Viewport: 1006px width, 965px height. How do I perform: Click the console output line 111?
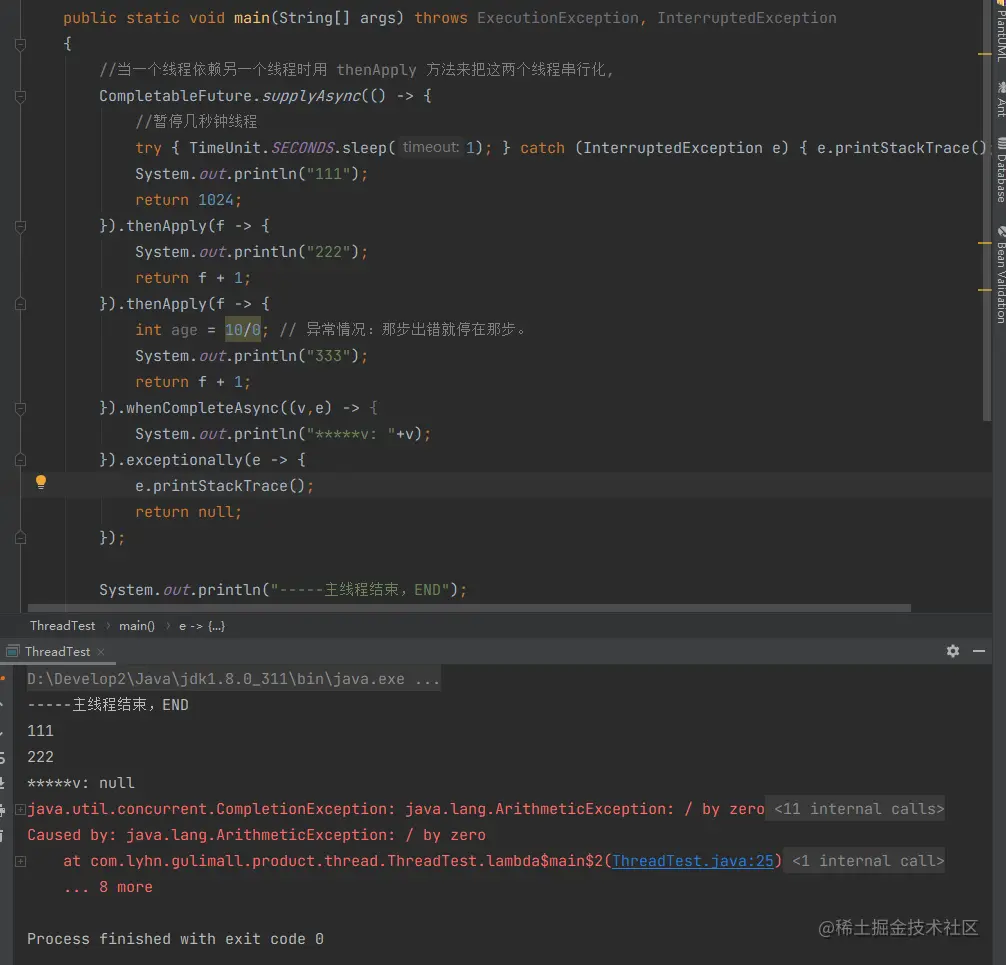[x=40, y=731]
